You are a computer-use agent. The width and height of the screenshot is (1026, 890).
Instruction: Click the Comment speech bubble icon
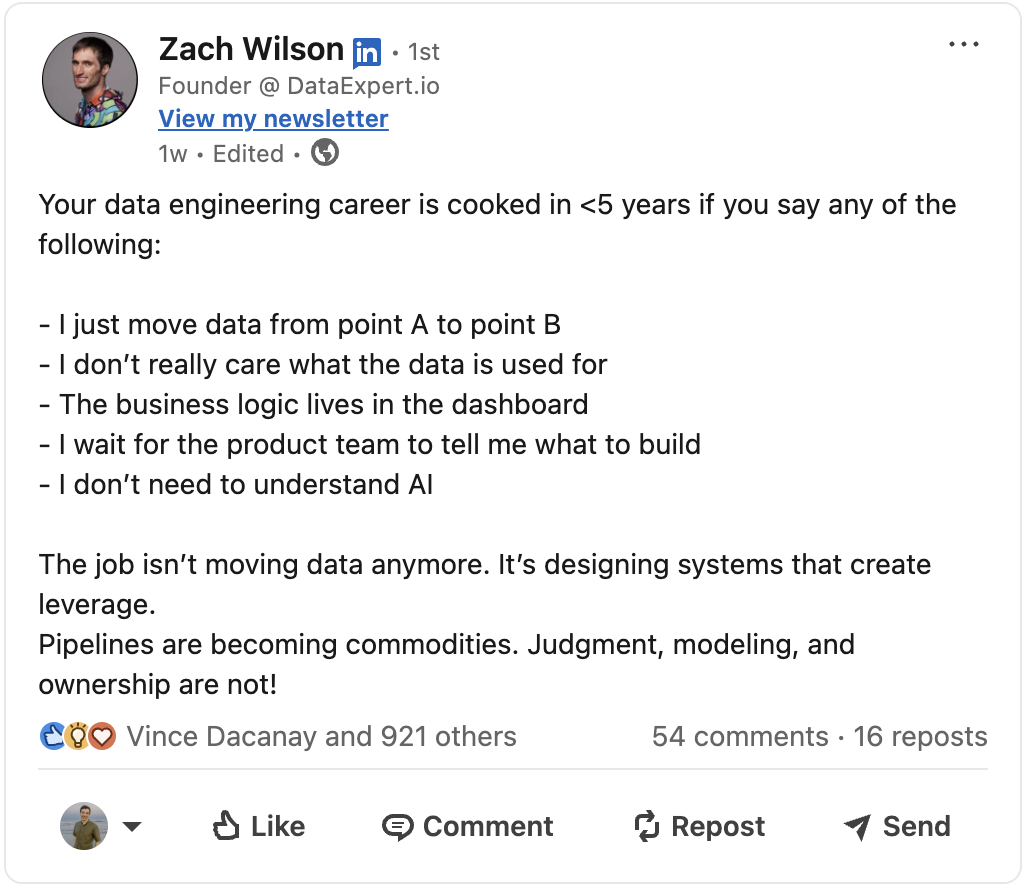point(398,826)
